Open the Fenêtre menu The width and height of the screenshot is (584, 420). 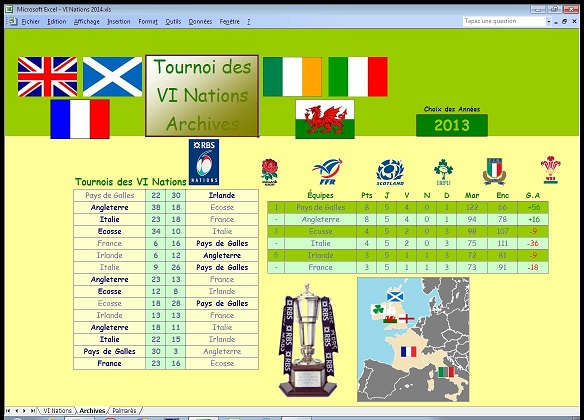230,22
